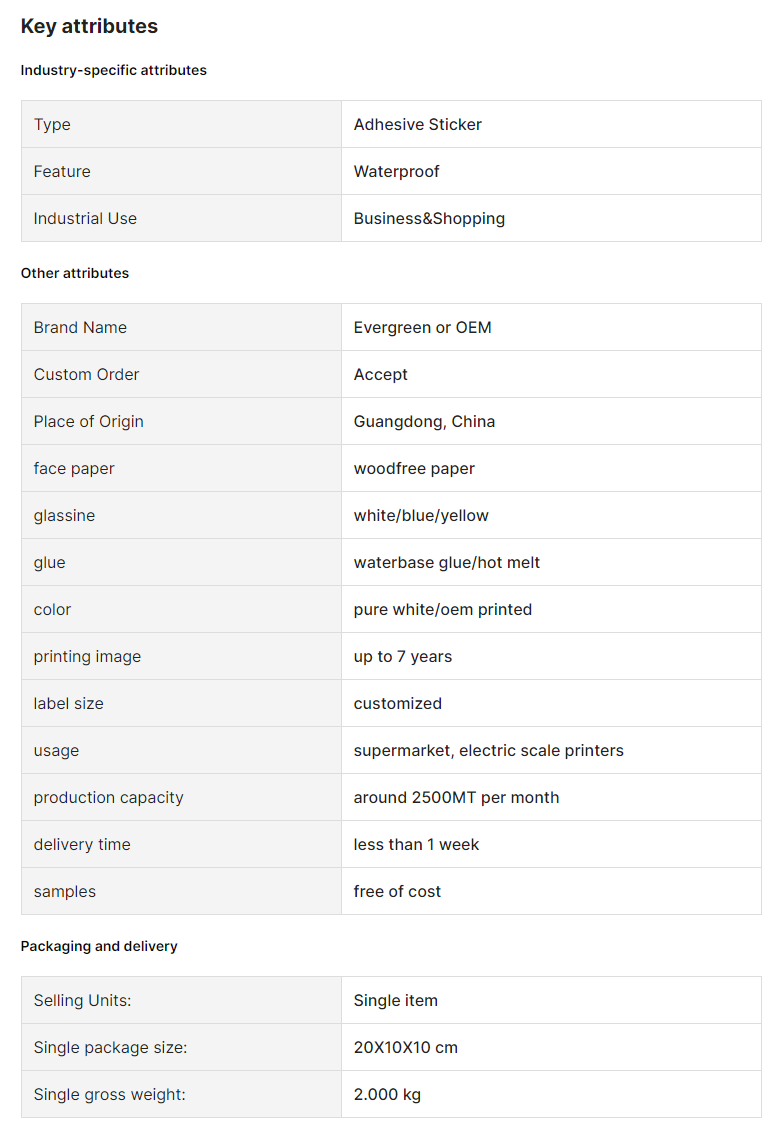Click the 20X10X10 cm package size

[x=405, y=1048]
